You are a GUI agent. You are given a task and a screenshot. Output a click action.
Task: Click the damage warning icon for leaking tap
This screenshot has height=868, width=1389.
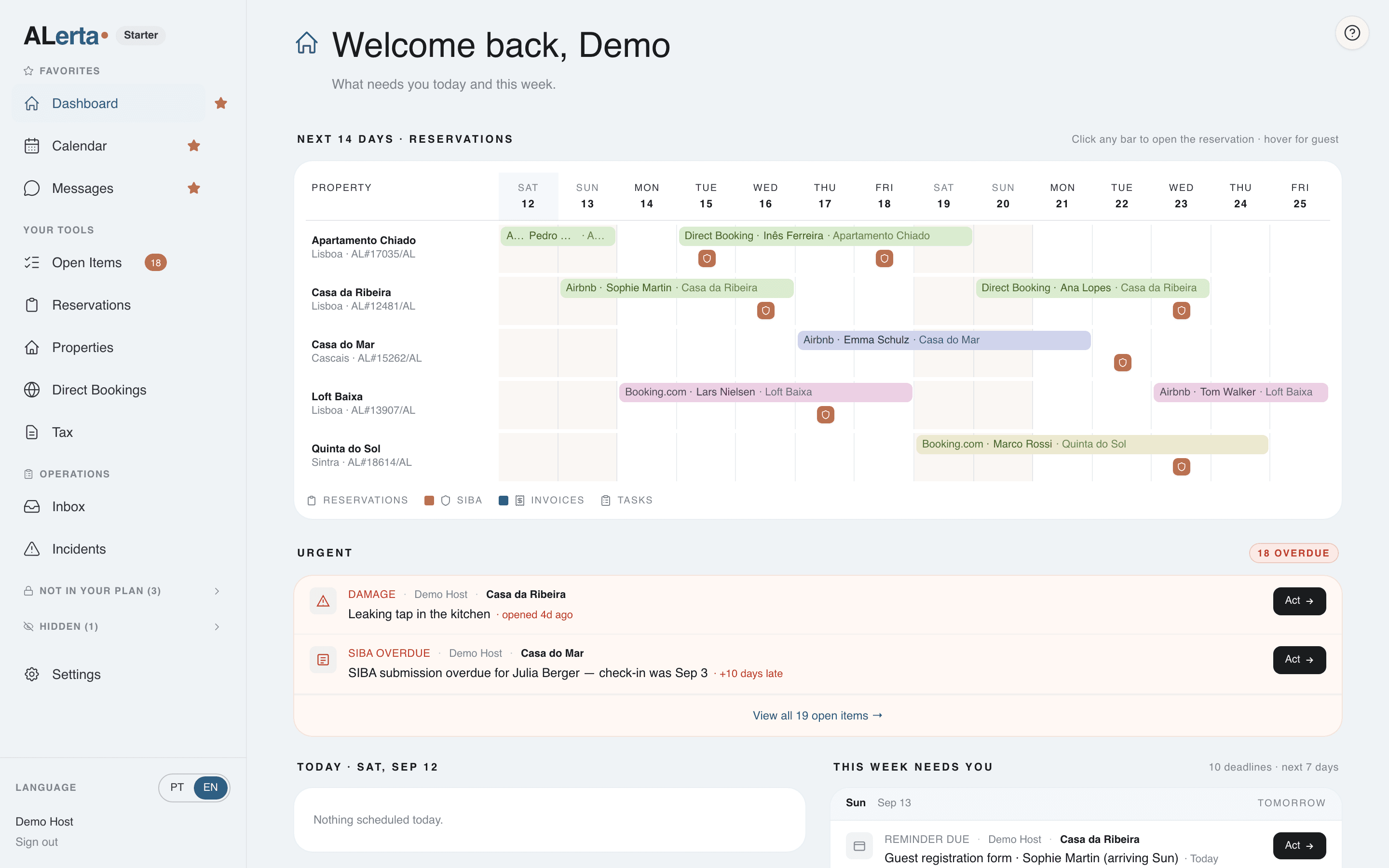point(323,601)
